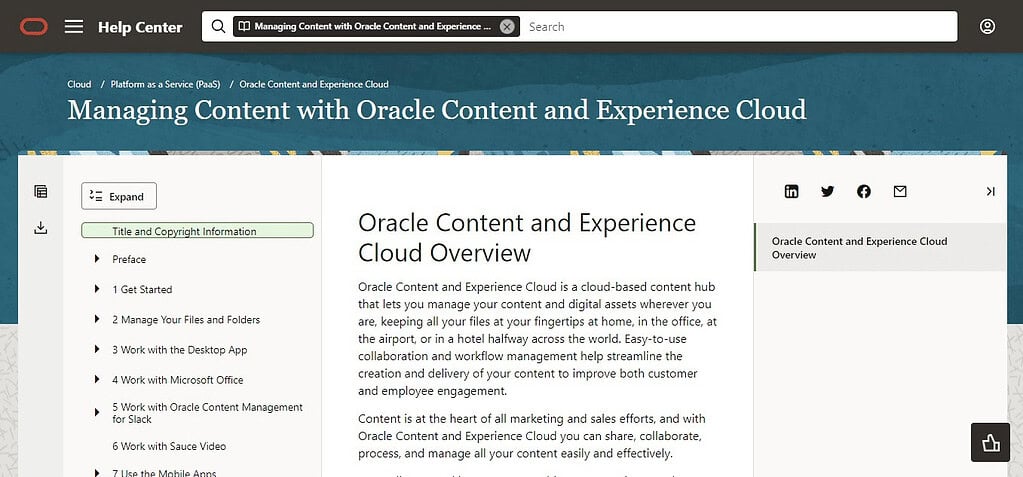
Task: Click the Help Center title link
Action: tap(140, 27)
